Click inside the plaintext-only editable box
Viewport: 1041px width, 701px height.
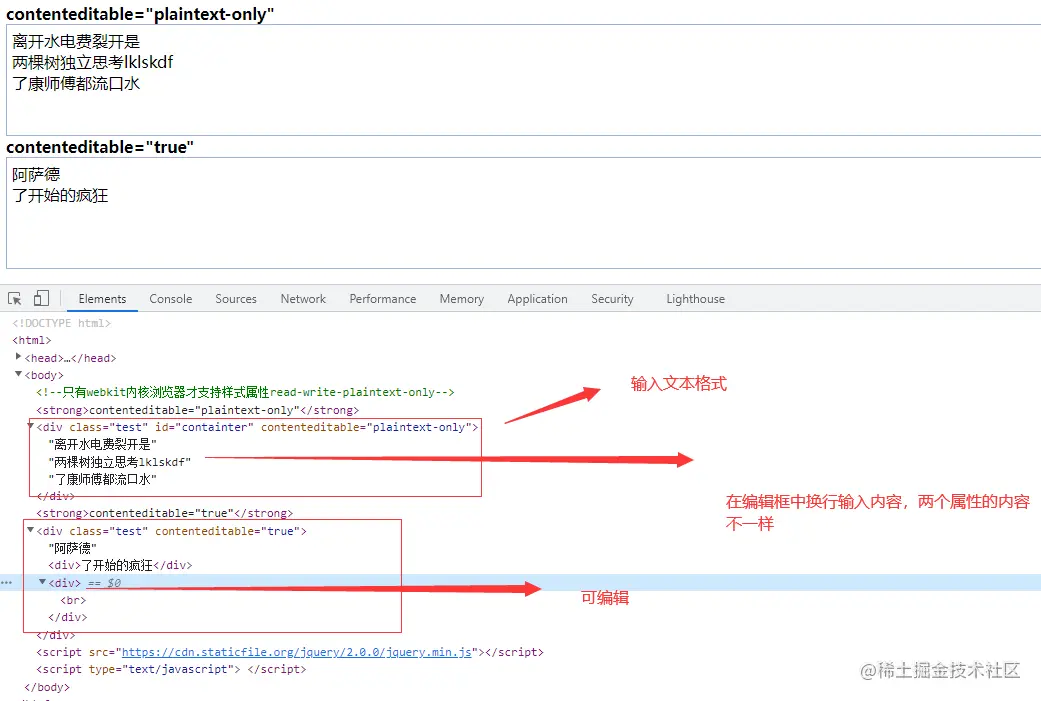pos(523,80)
